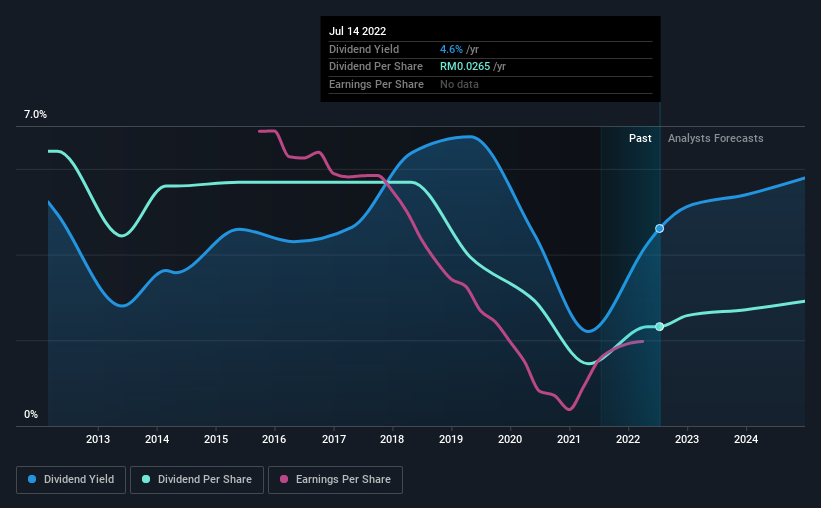Click the blue Dividend Yield data point marker
Viewport: 821px width, 508px height.
coord(660,228)
